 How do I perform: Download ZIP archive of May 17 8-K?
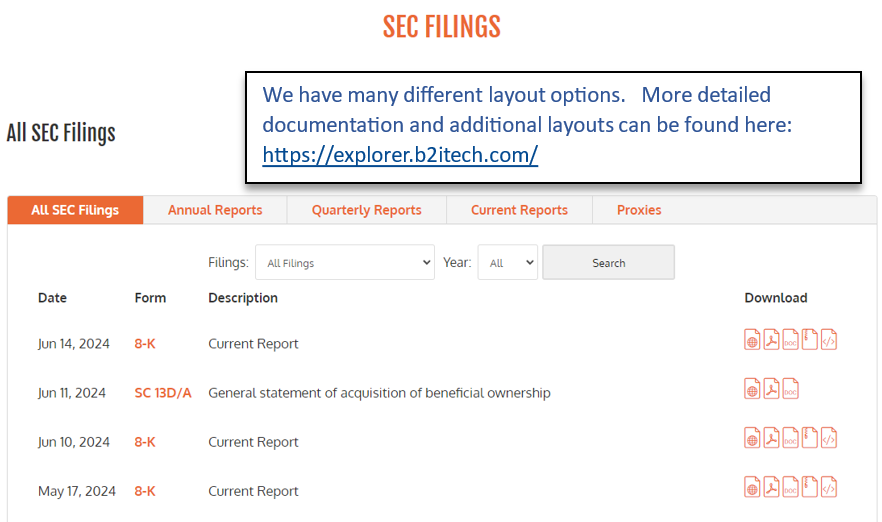[809, 487]
